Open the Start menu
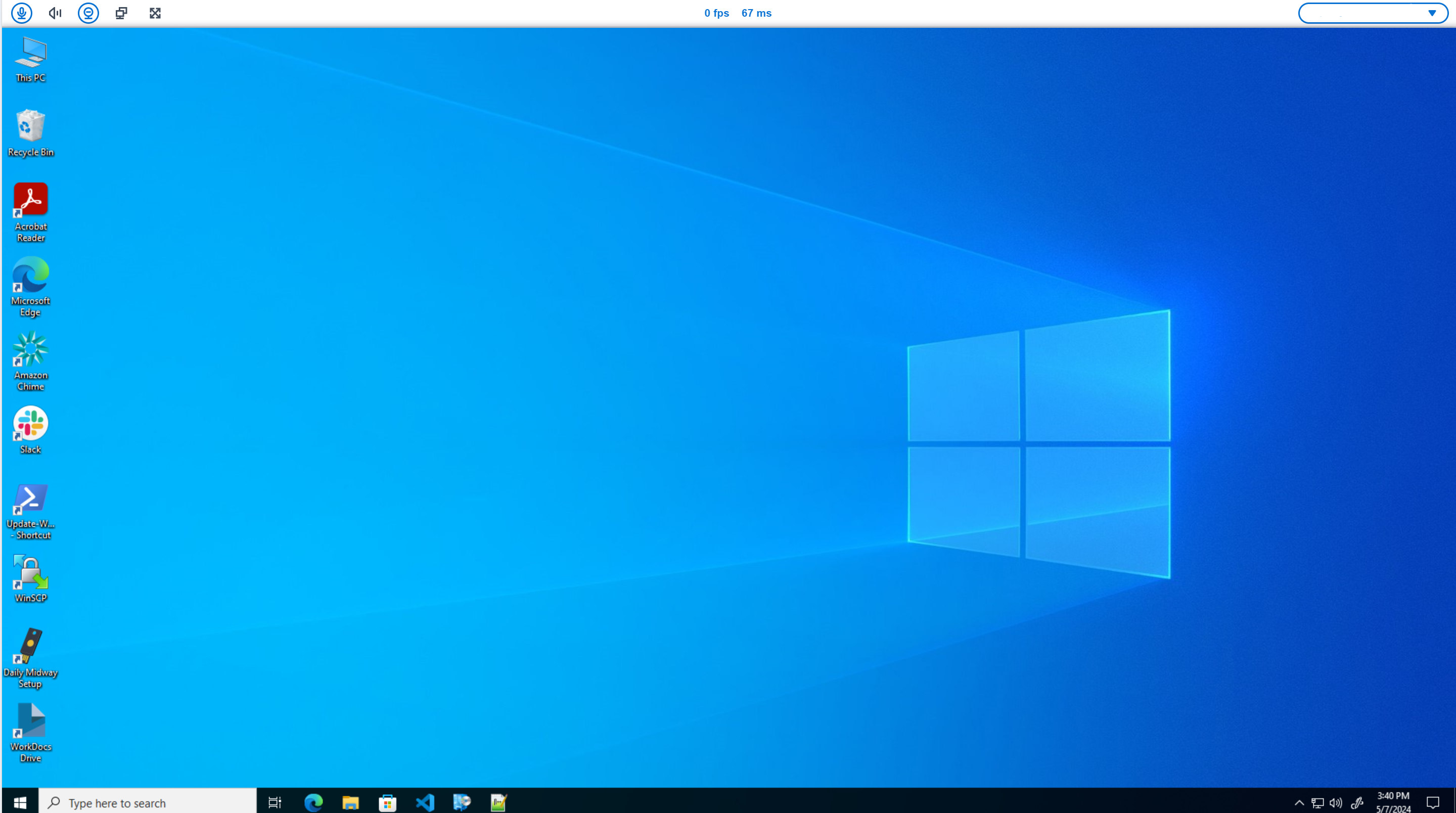Viewport: 1456px width, 813px height. point(20,802)
